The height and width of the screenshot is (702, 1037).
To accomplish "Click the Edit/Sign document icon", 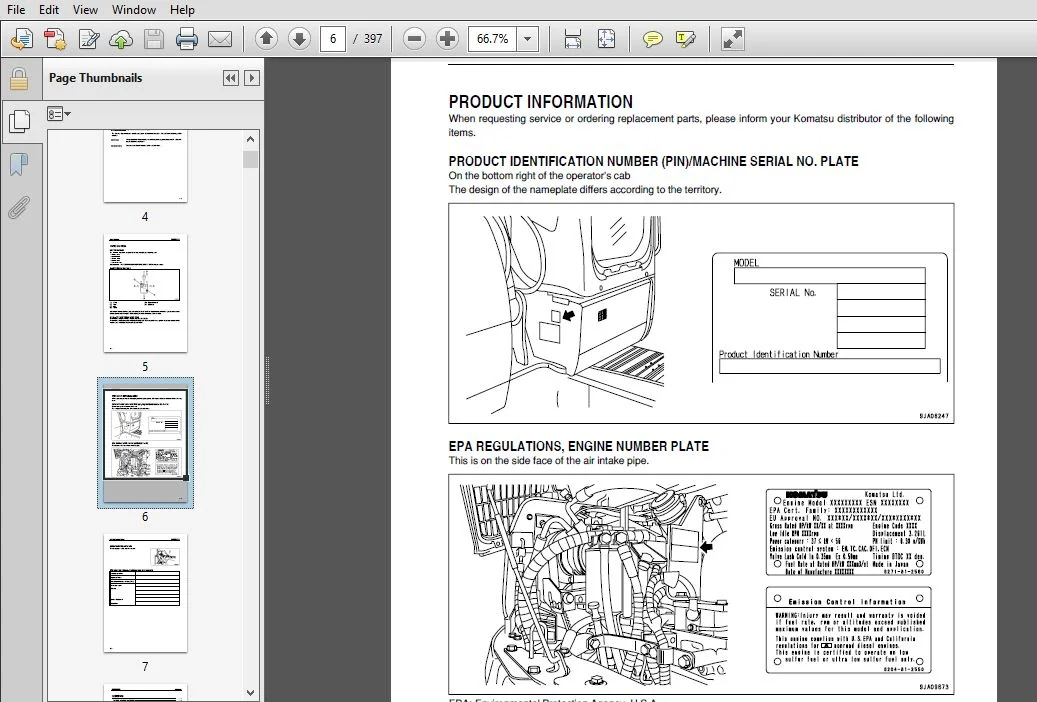I will pos(88,39).
